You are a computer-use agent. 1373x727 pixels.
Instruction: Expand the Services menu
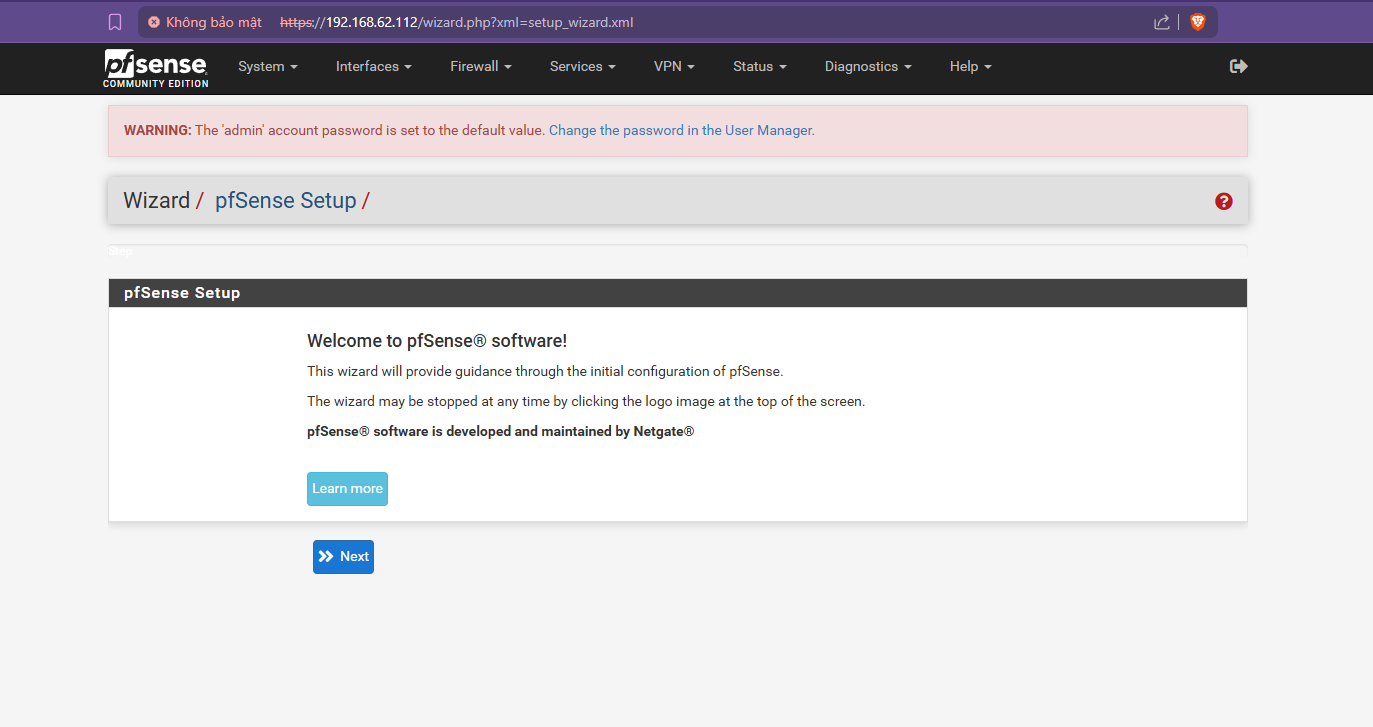[x=583, y=66]
